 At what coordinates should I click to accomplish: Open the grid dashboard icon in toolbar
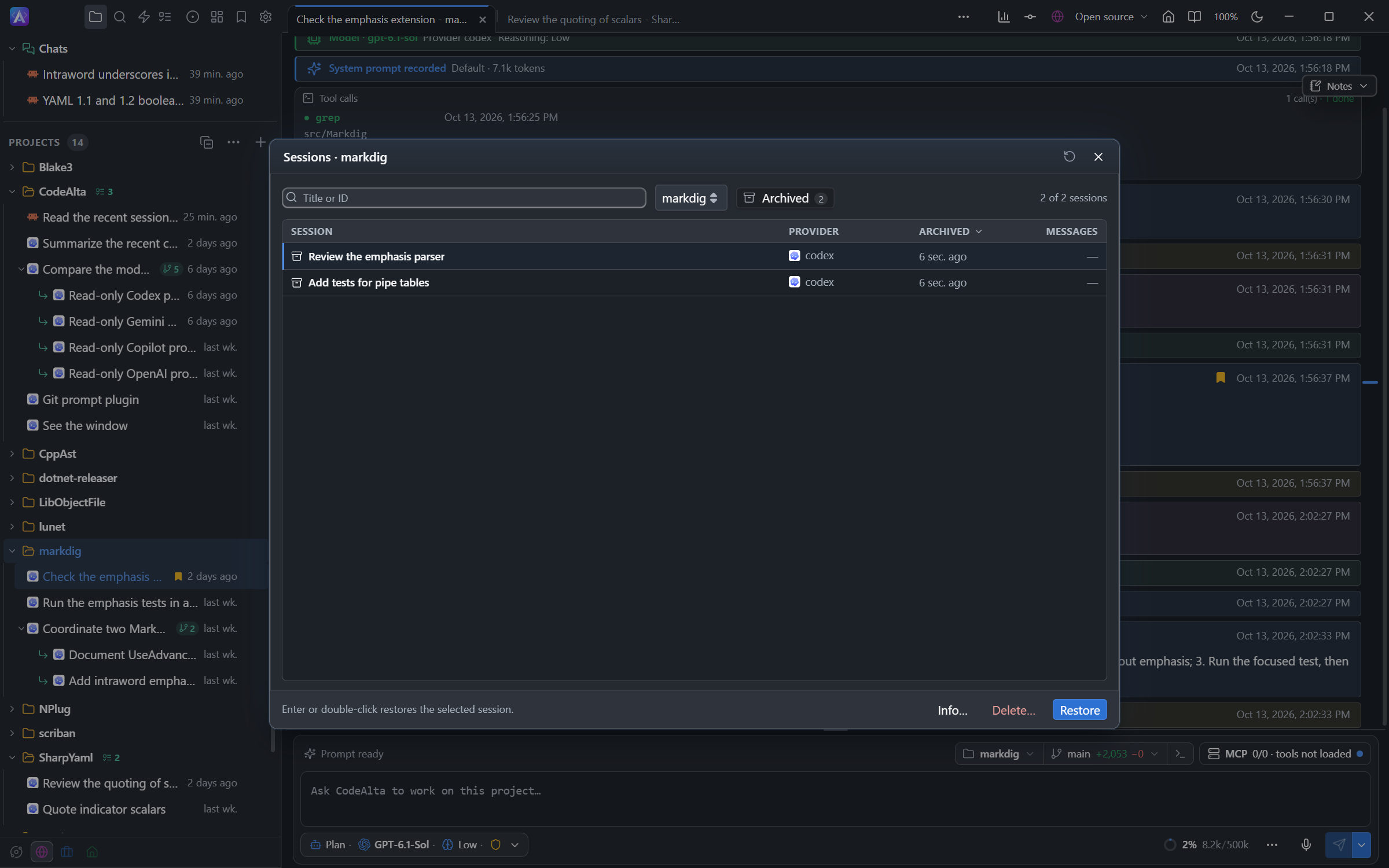[217, 17]
